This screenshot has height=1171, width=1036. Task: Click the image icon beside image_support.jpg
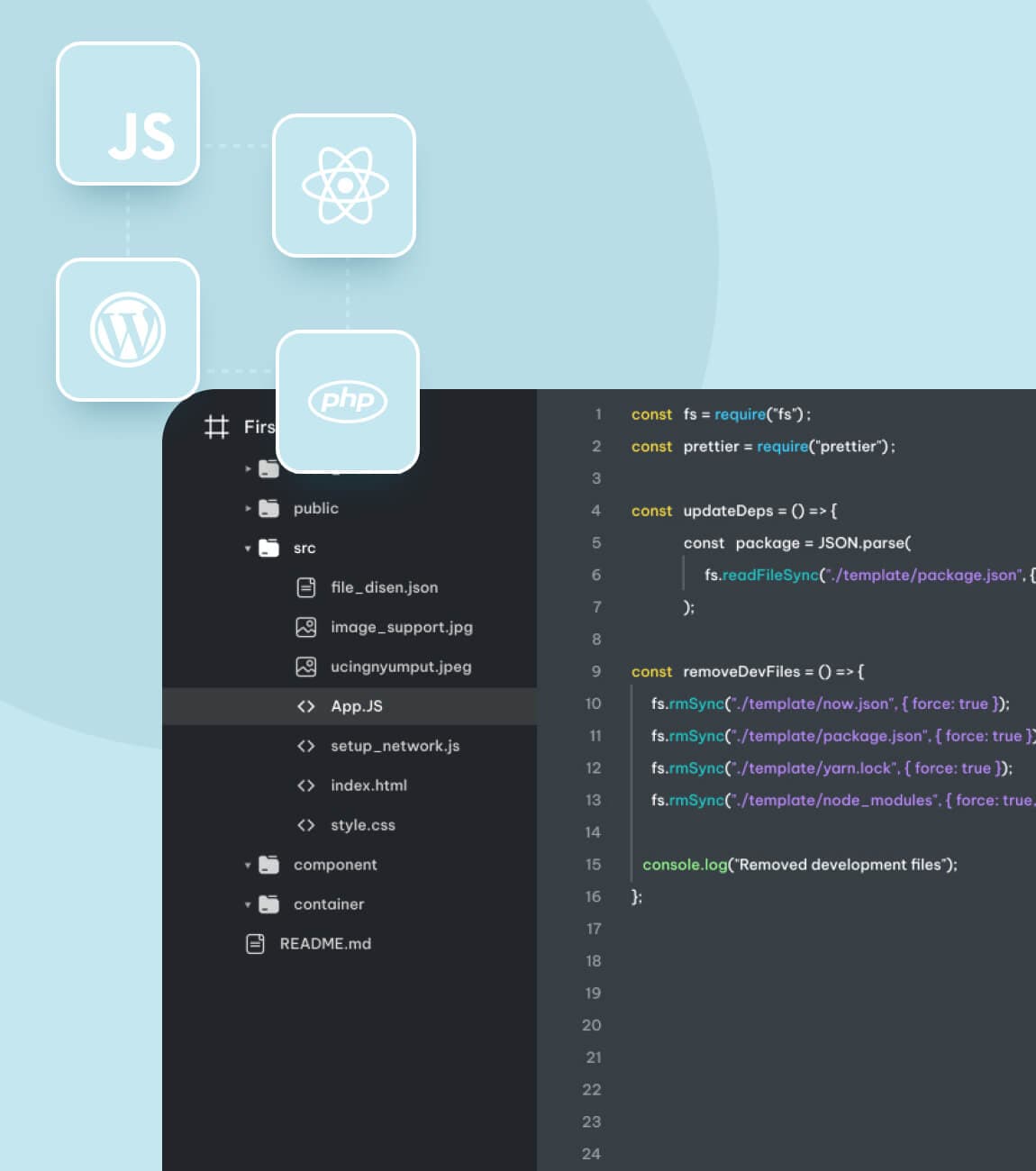[306, 627]
